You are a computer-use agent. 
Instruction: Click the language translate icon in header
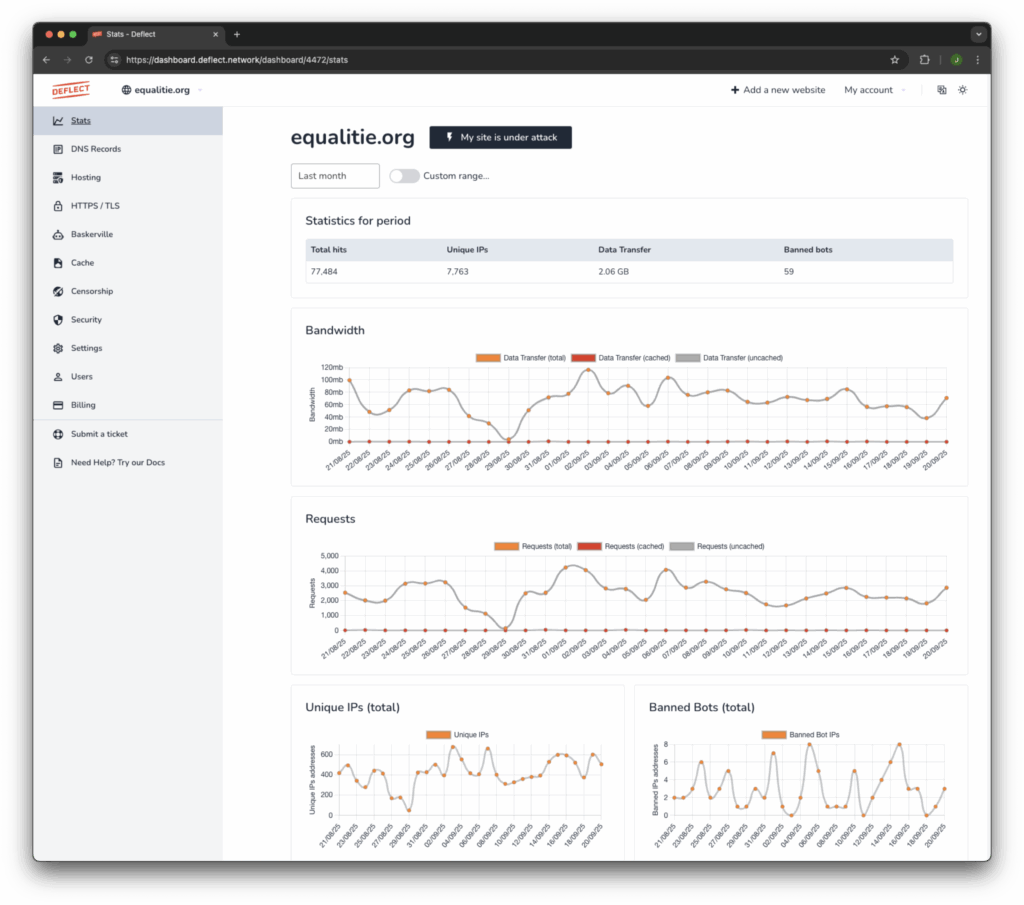pyautogui.click(x=941, y=90)
